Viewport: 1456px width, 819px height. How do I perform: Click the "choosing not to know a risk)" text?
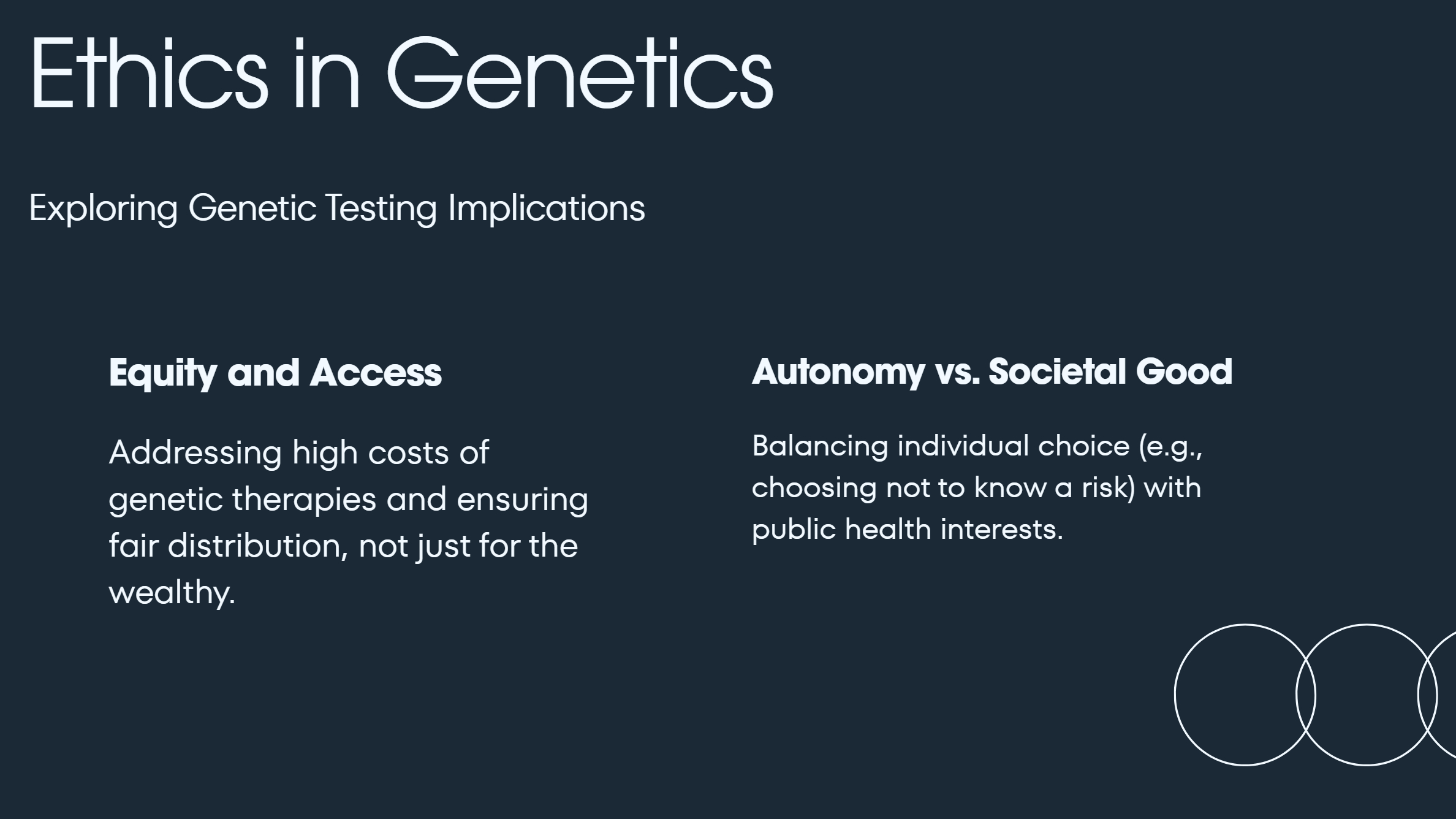pos(943,487)
